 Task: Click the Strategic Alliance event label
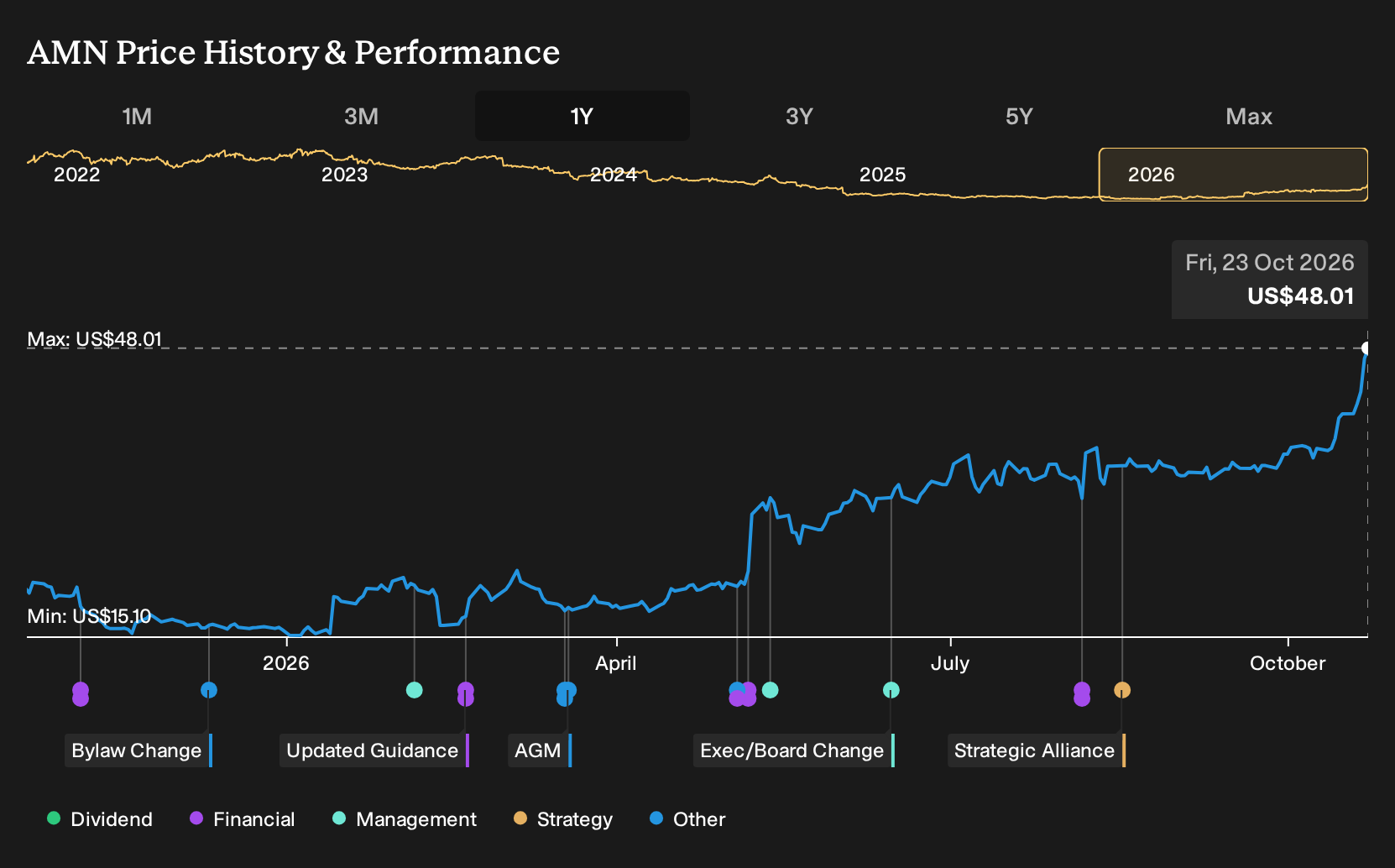pyautogui.click(x=1036, y=750)
